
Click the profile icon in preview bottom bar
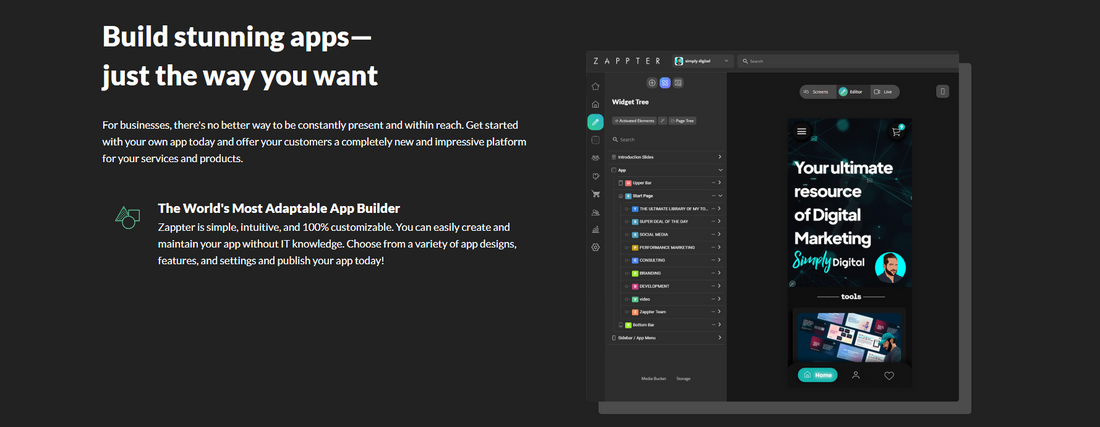click(x=856, y=376)
